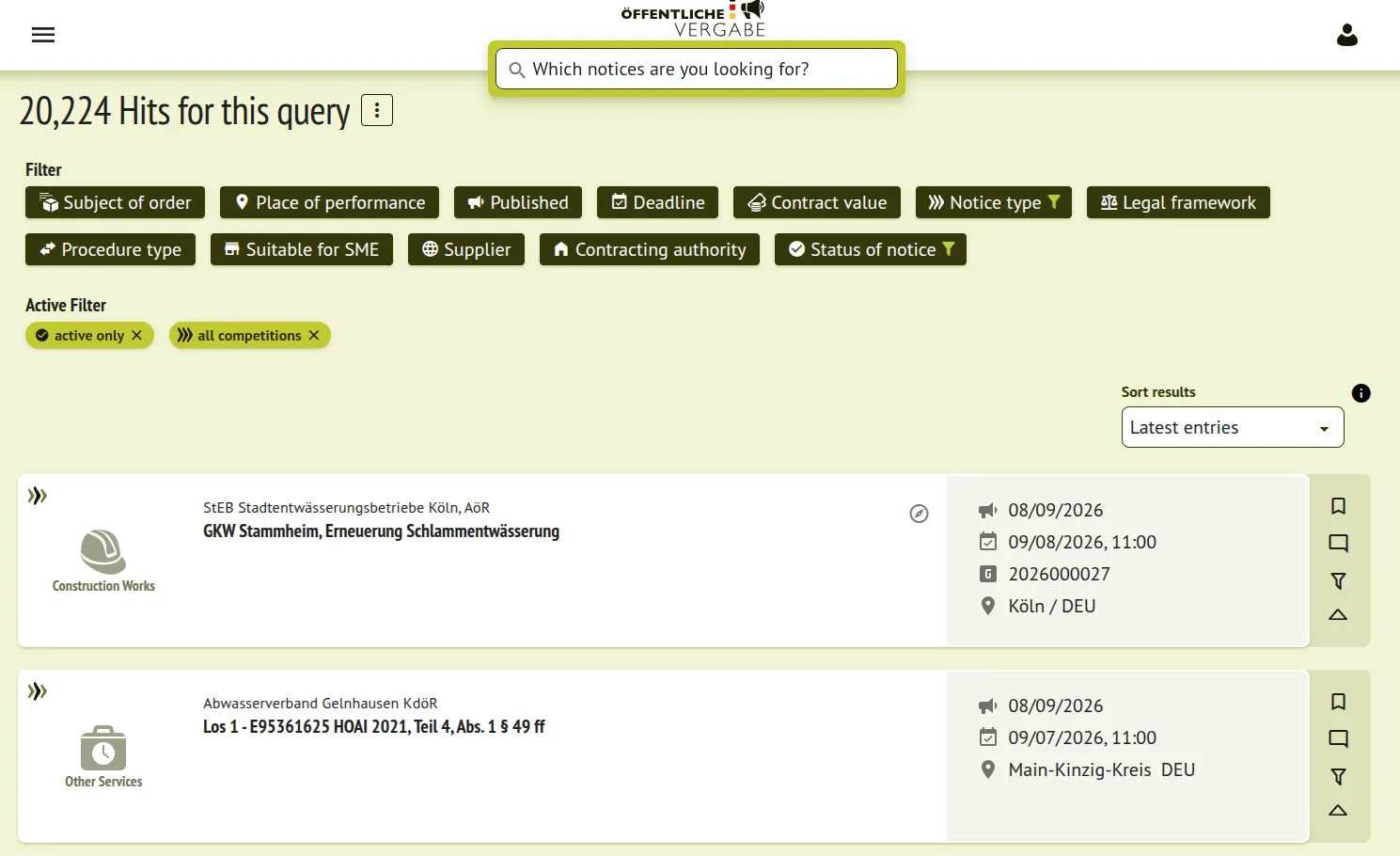Collapse the Abwasserverband Gelnhausen notice card
This screenshot has width=1400, height=856.
(x=1338, y=811)
